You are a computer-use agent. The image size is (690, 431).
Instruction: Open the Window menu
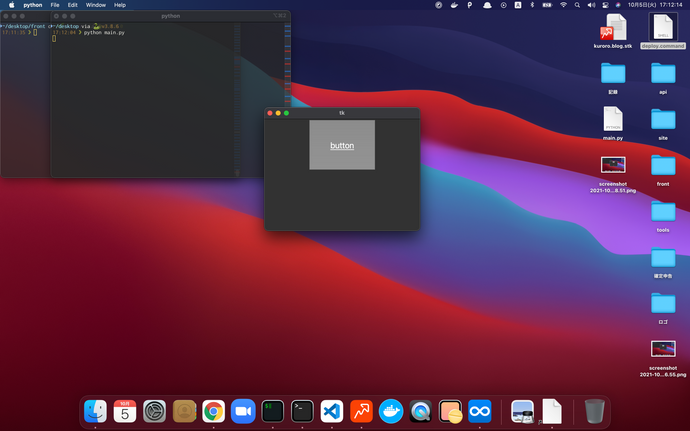(x=95, y=5)
